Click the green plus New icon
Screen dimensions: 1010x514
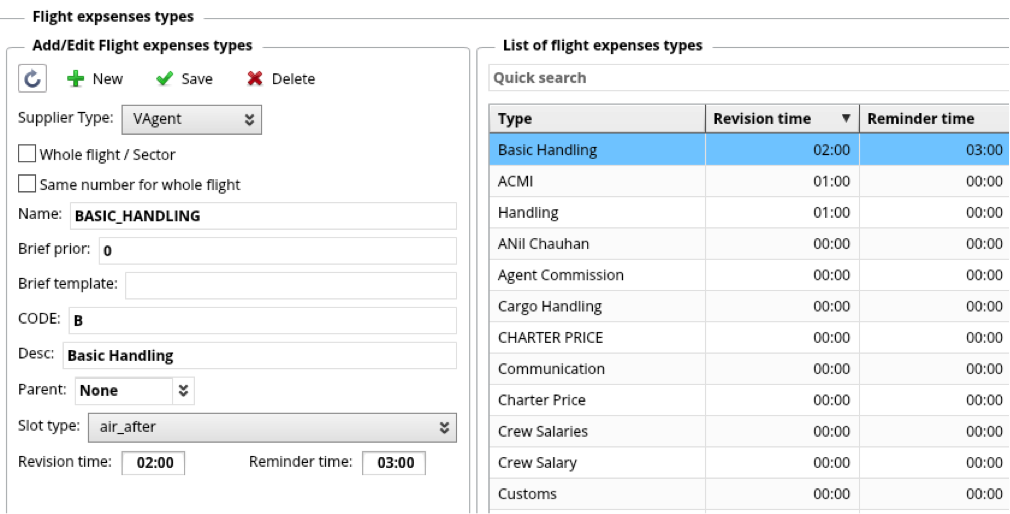click(75, 79)
